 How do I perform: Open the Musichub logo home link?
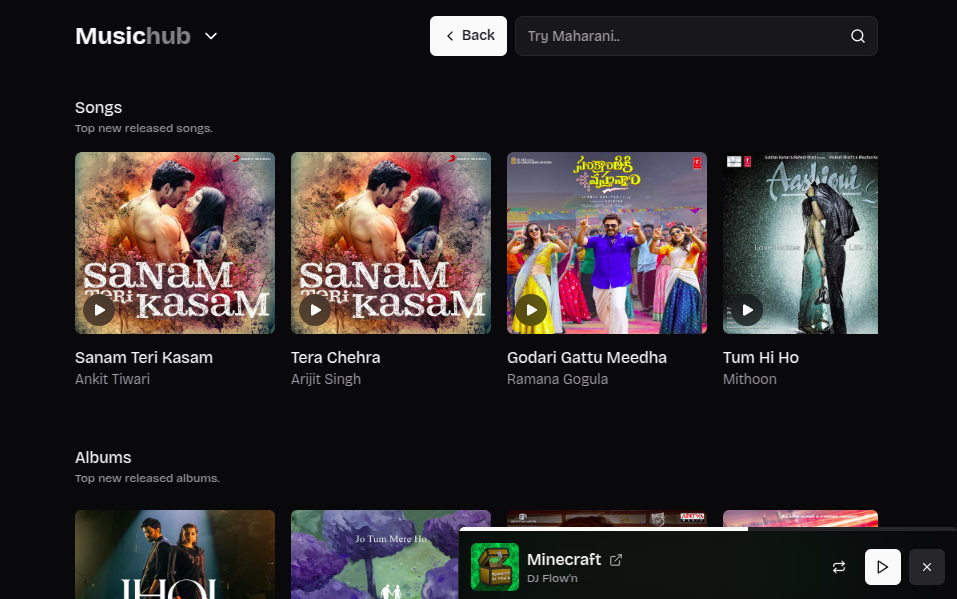pyautogui.click(x=133, y=36)
